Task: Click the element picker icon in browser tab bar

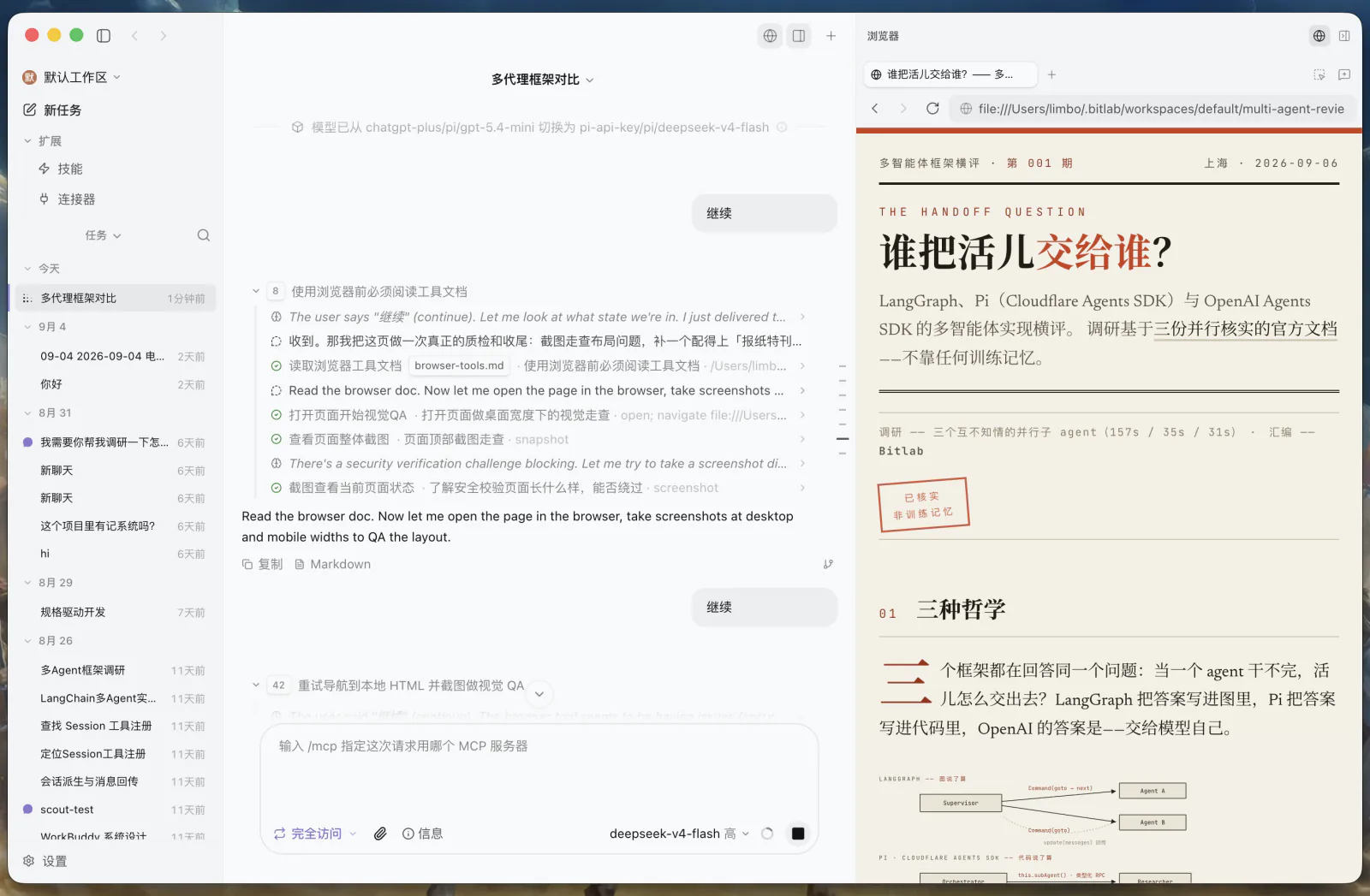Action: tap(1319, 74)
